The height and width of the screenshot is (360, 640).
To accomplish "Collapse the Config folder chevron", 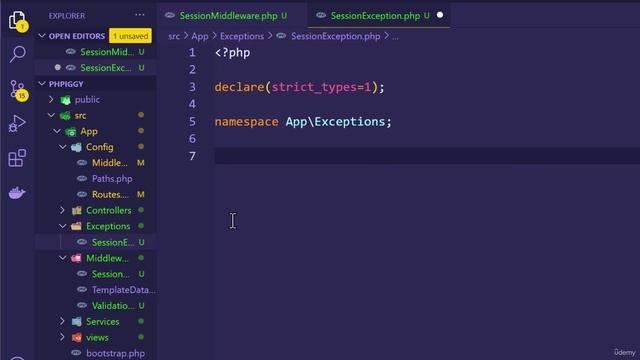I will (62, 147).
